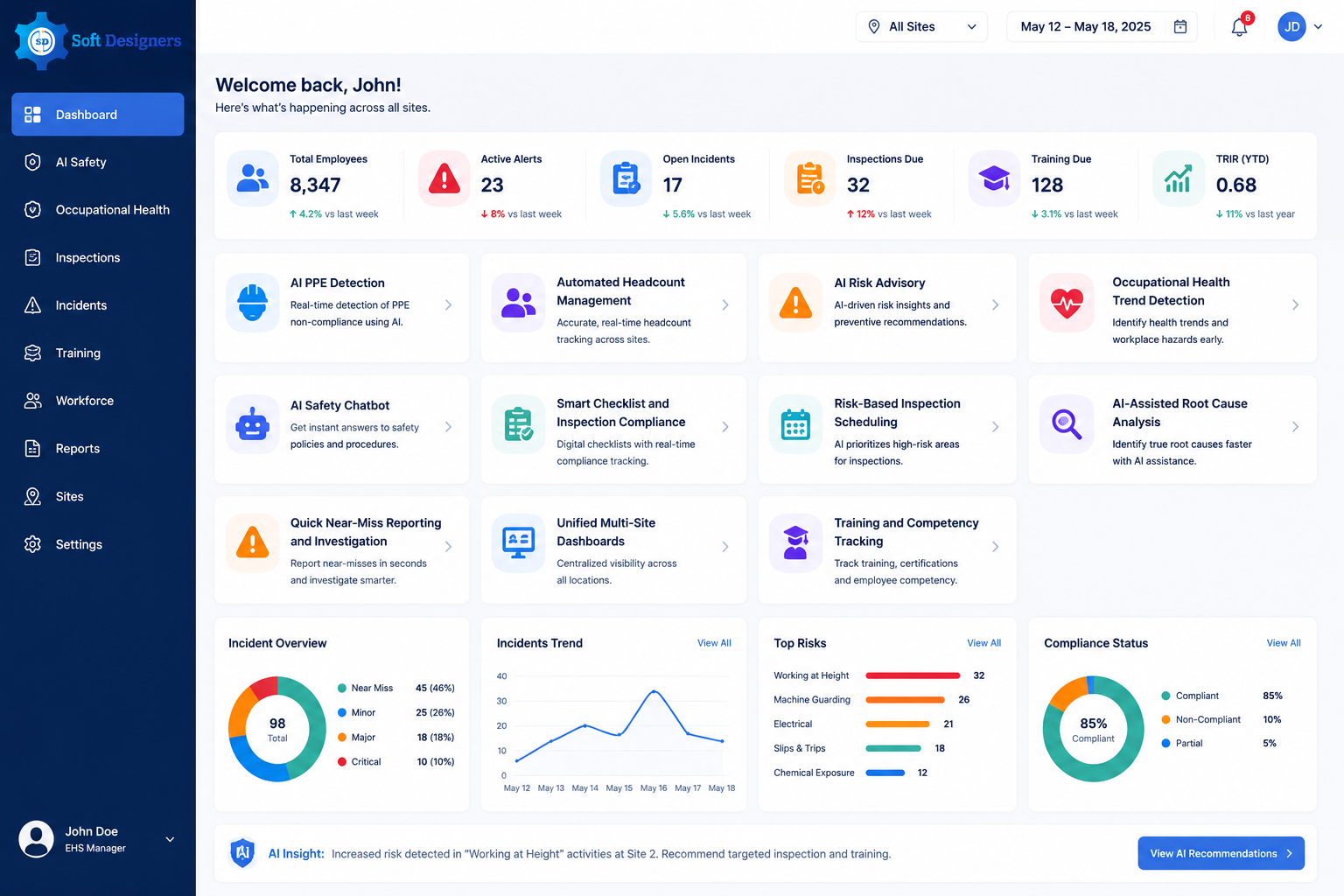Expand the John Doe profile chevron
The width and height of the screenshot is (1344, 896).
pos(170,839)
